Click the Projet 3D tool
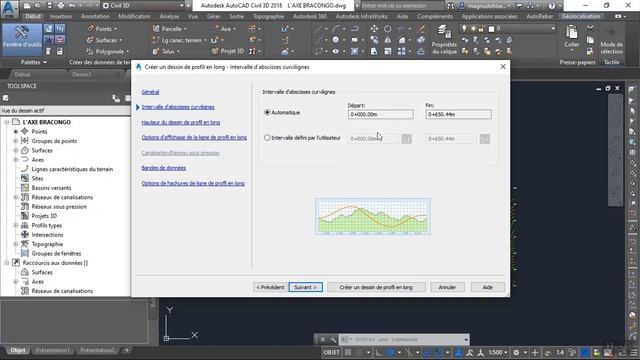Viewport: 640px width, 360px height. coord(228,51)
